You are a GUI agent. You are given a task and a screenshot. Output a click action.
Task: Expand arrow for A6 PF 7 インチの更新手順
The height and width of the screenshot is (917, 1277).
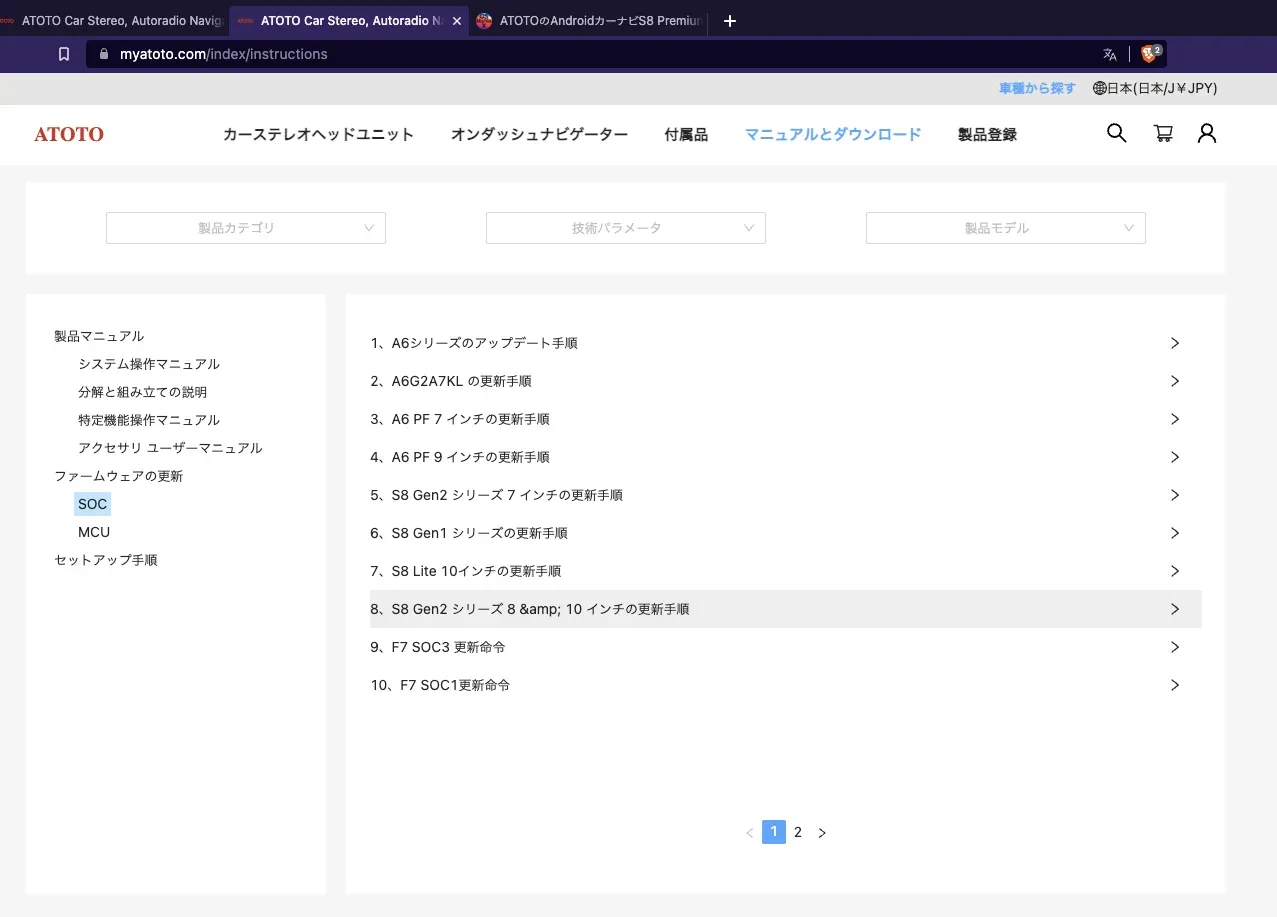(1175, 419)
